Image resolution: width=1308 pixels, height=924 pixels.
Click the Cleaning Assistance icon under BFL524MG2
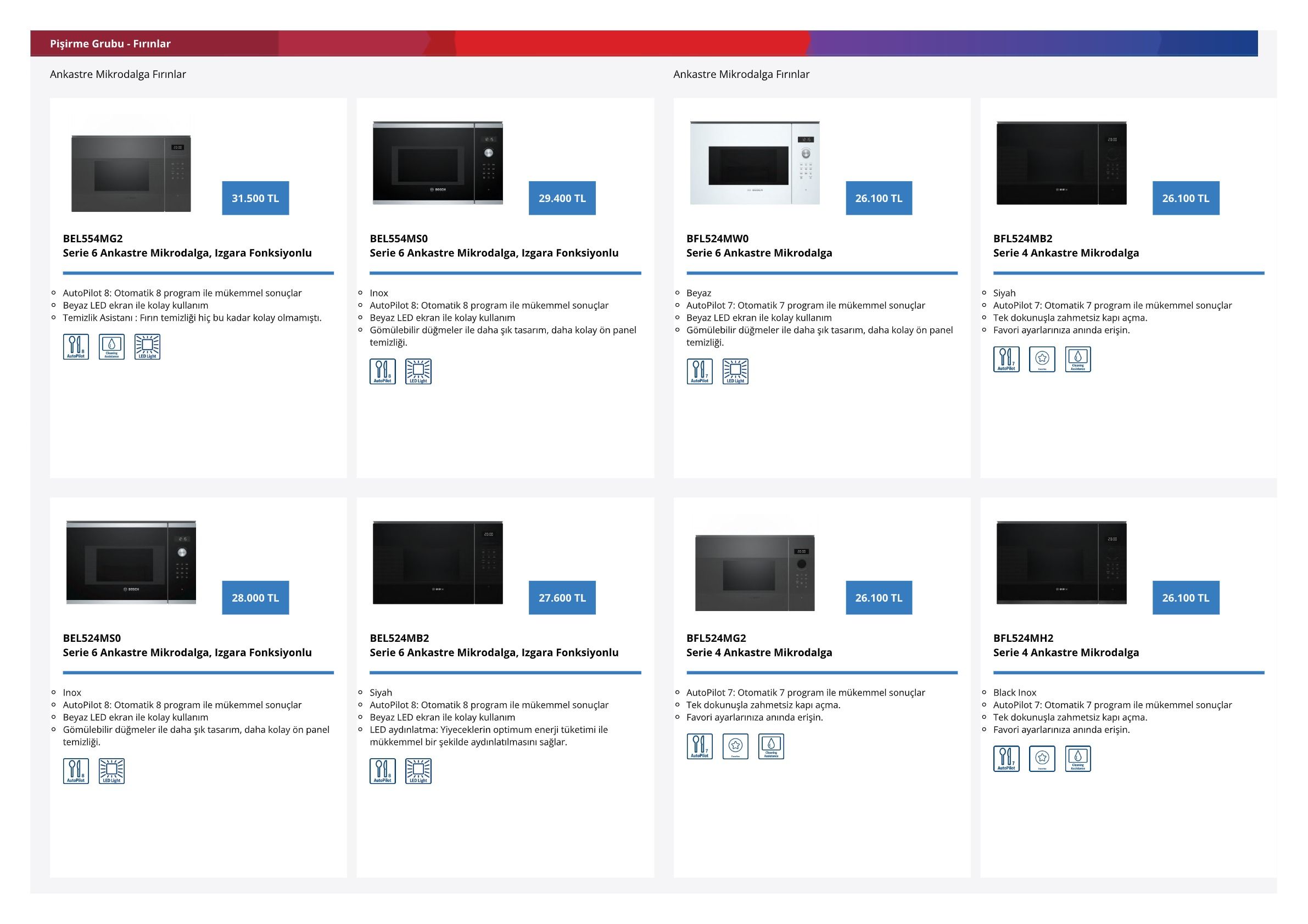(772, 746)
